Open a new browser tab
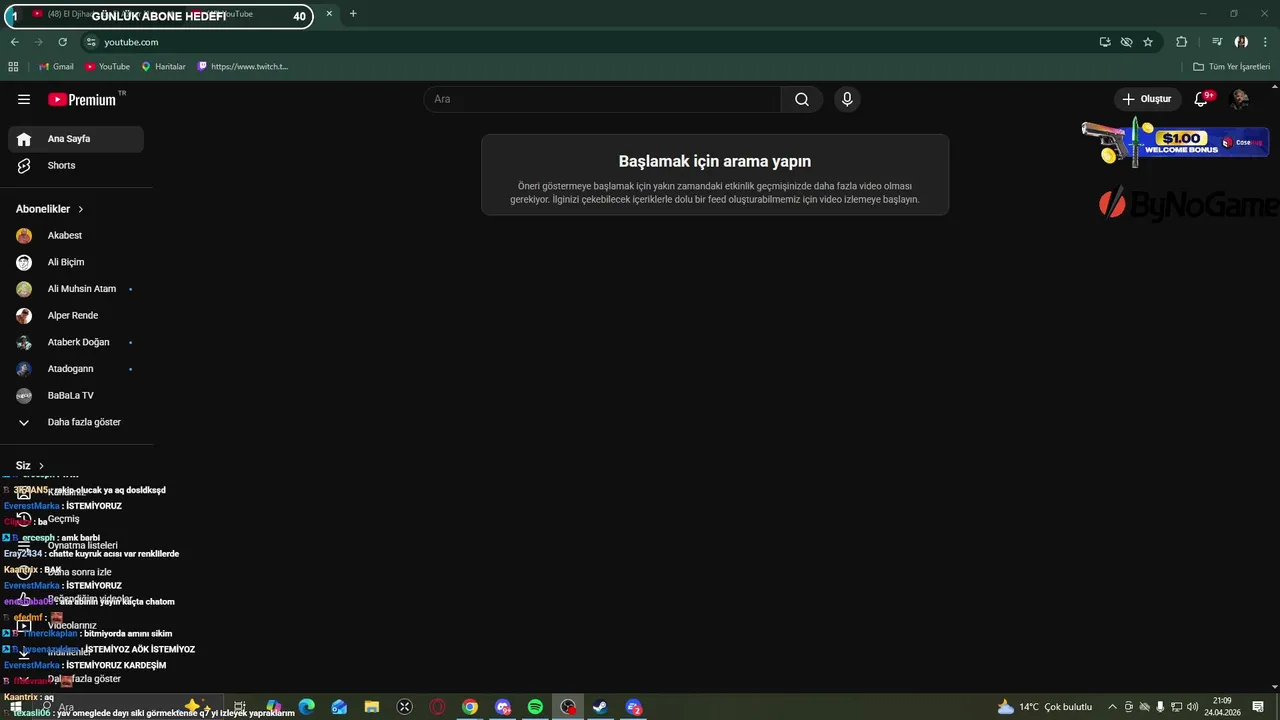The height and width of the screenshot is (720, 1280). click(x=353, y=14)
